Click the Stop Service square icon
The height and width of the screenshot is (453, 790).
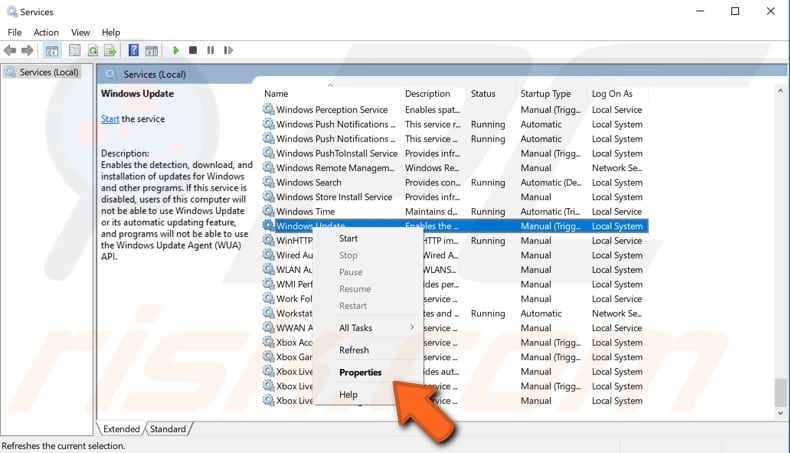click(193, 50)
